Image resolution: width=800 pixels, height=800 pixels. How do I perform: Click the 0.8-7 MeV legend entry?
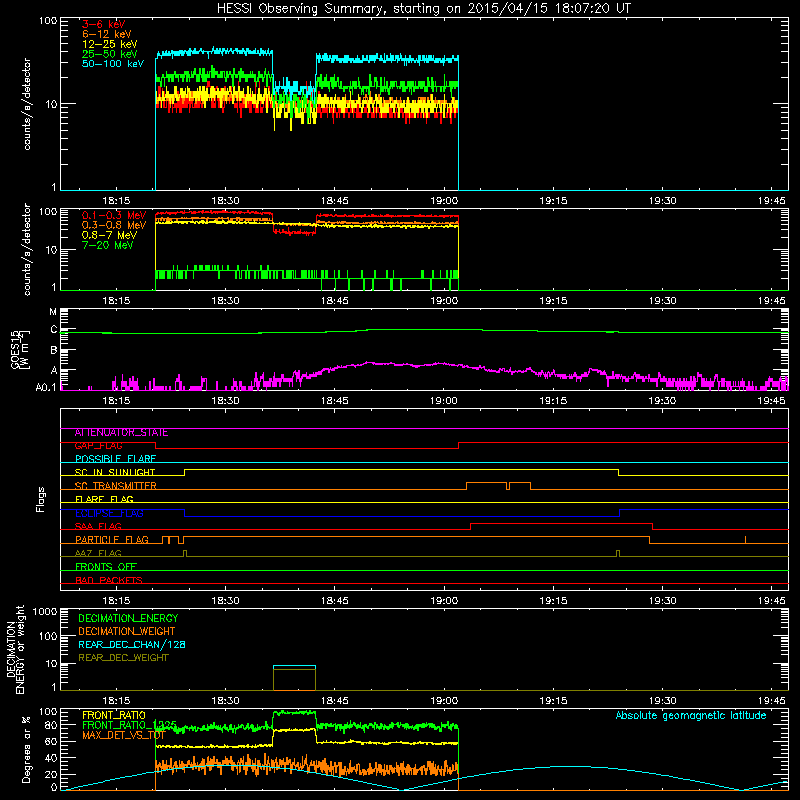(x=109, y=235)
